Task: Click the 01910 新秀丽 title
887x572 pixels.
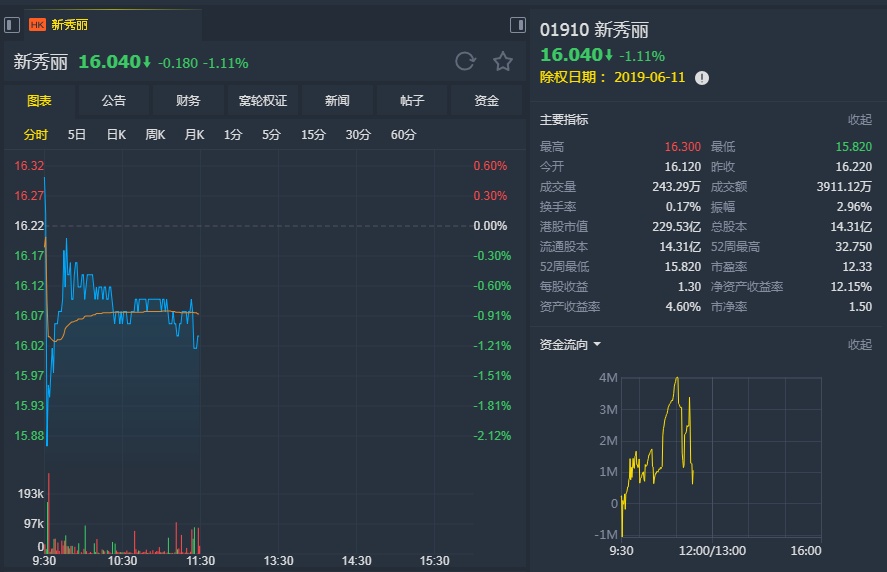Action: coord(594,29)
